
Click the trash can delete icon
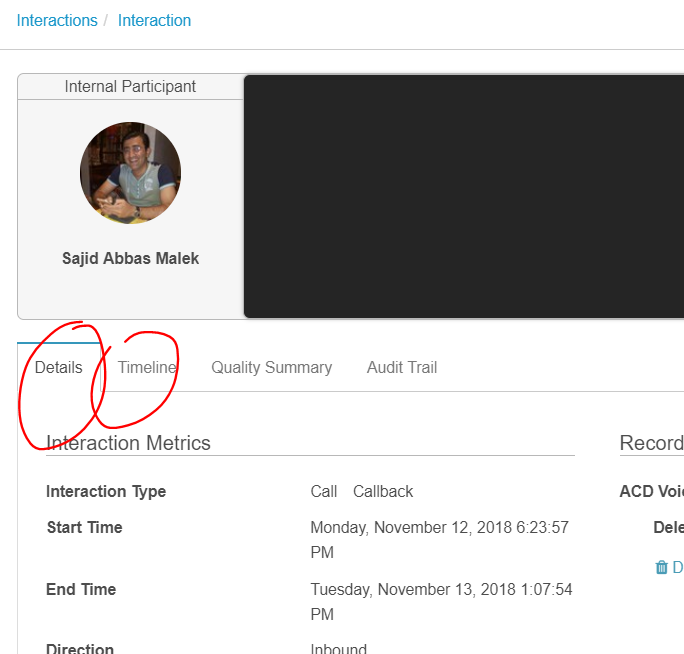tap(661, 567)
